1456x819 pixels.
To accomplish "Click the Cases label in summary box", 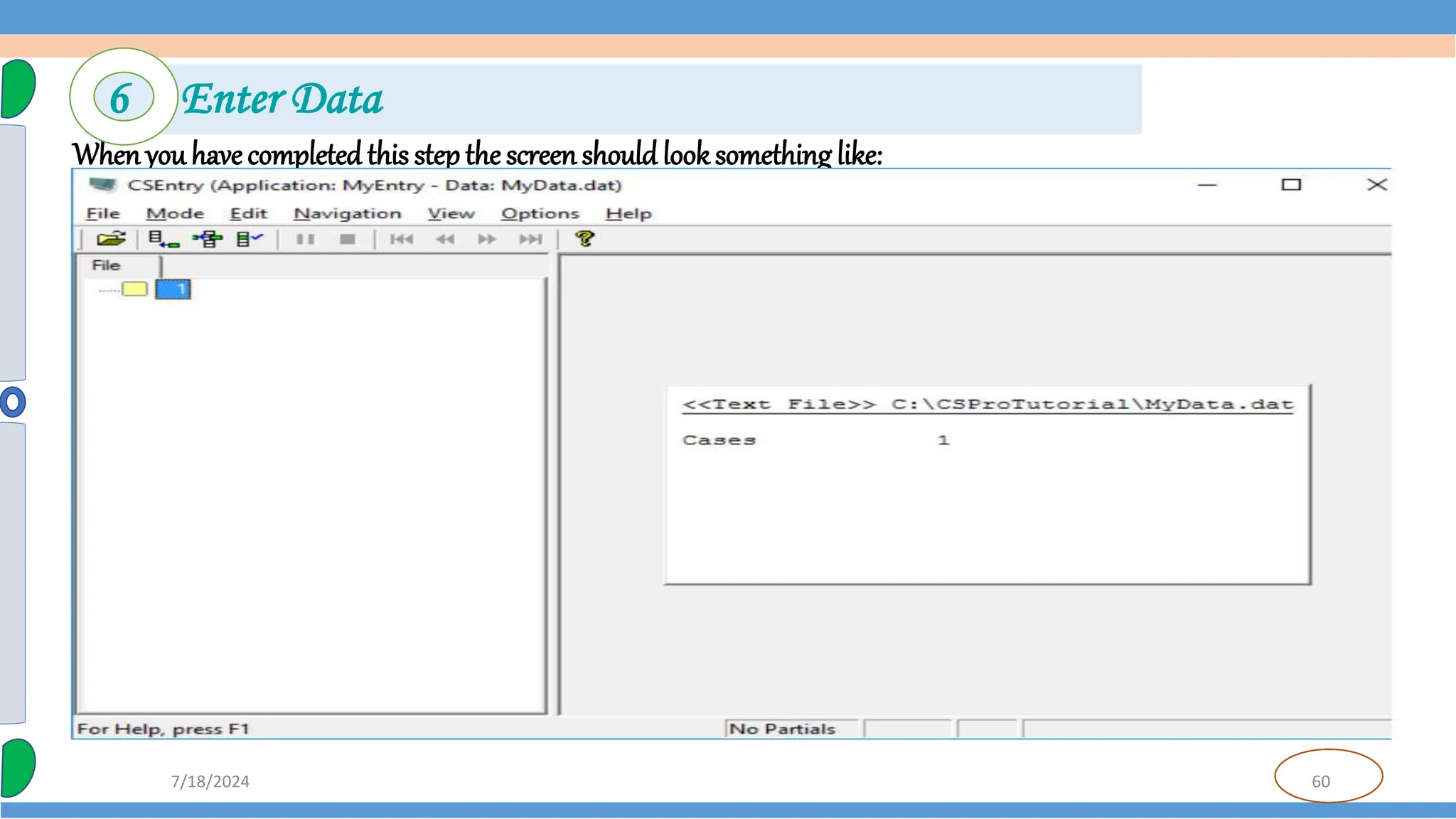I will tap(719, 440).
